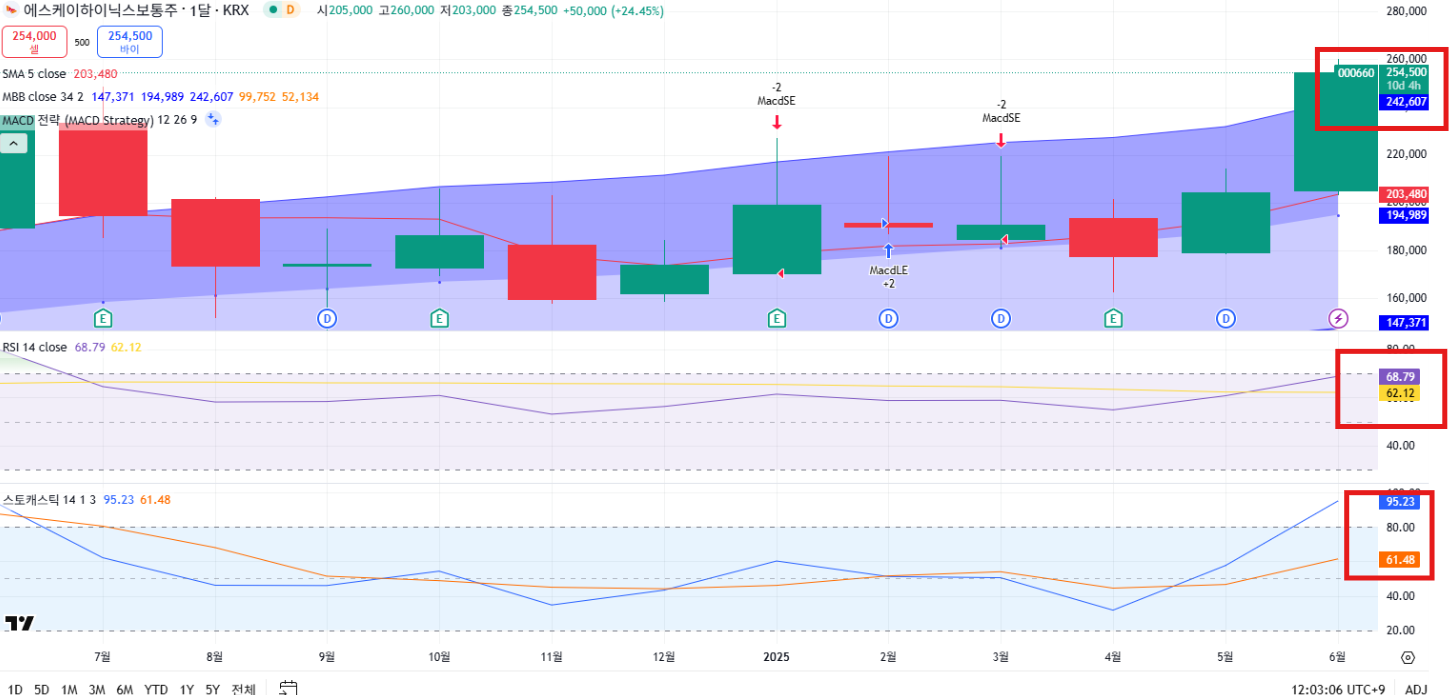Click the MacdSE red arrow above 2025

click(776, 122)
